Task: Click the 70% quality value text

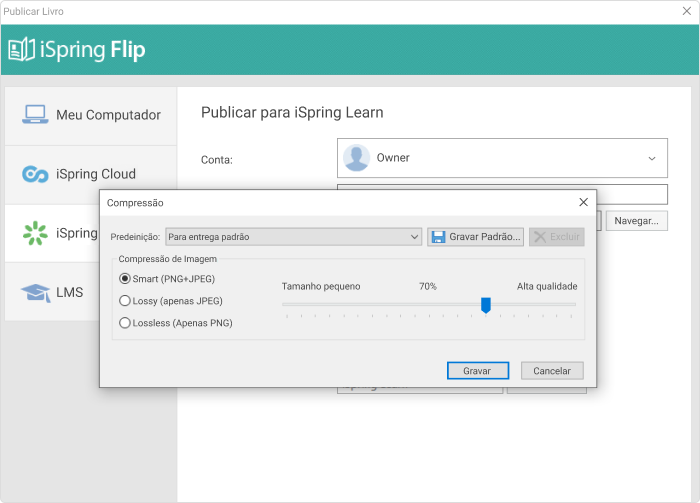Action: [428, 287]
